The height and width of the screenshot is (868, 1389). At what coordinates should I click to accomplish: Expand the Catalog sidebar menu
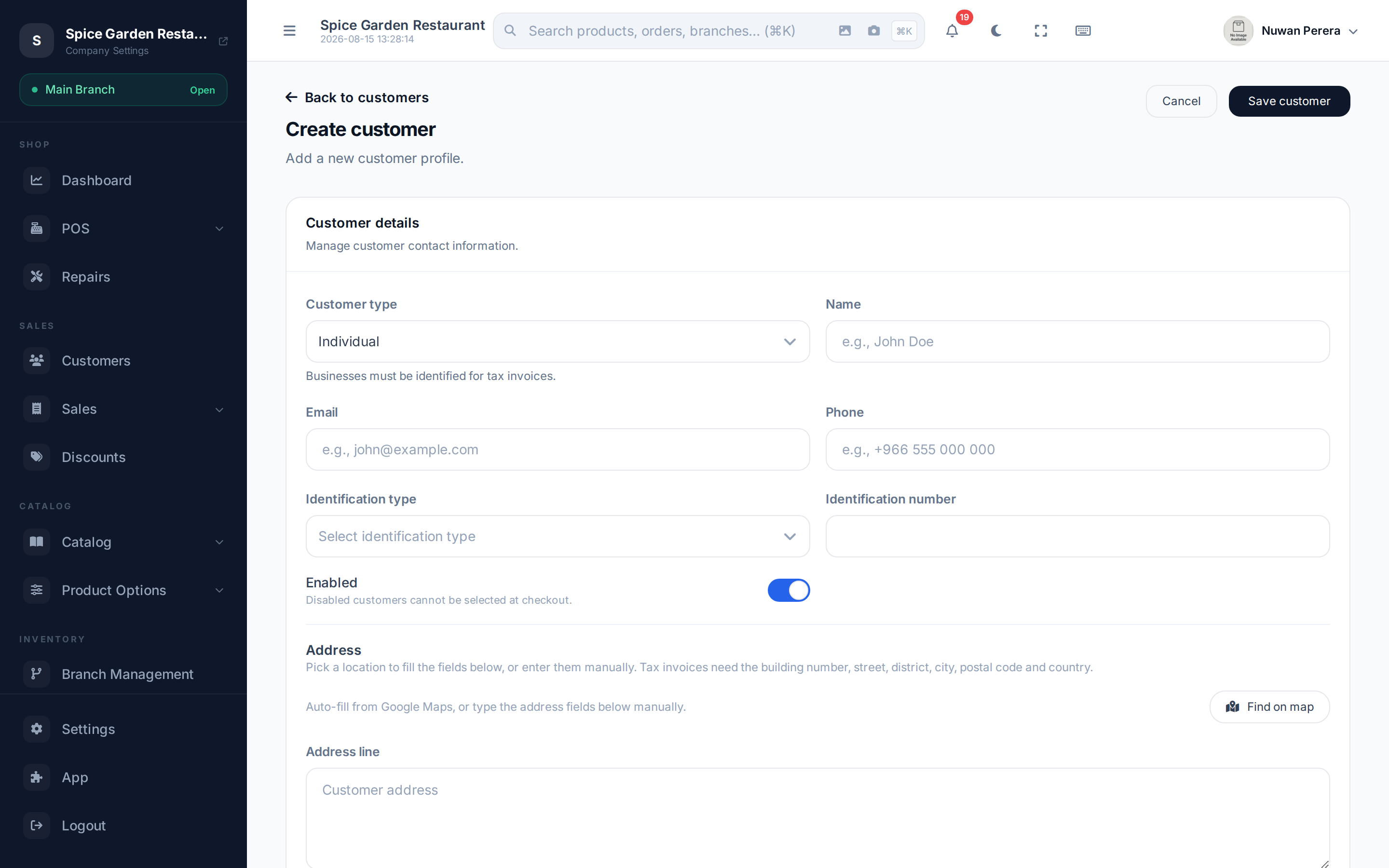[123, 542]
